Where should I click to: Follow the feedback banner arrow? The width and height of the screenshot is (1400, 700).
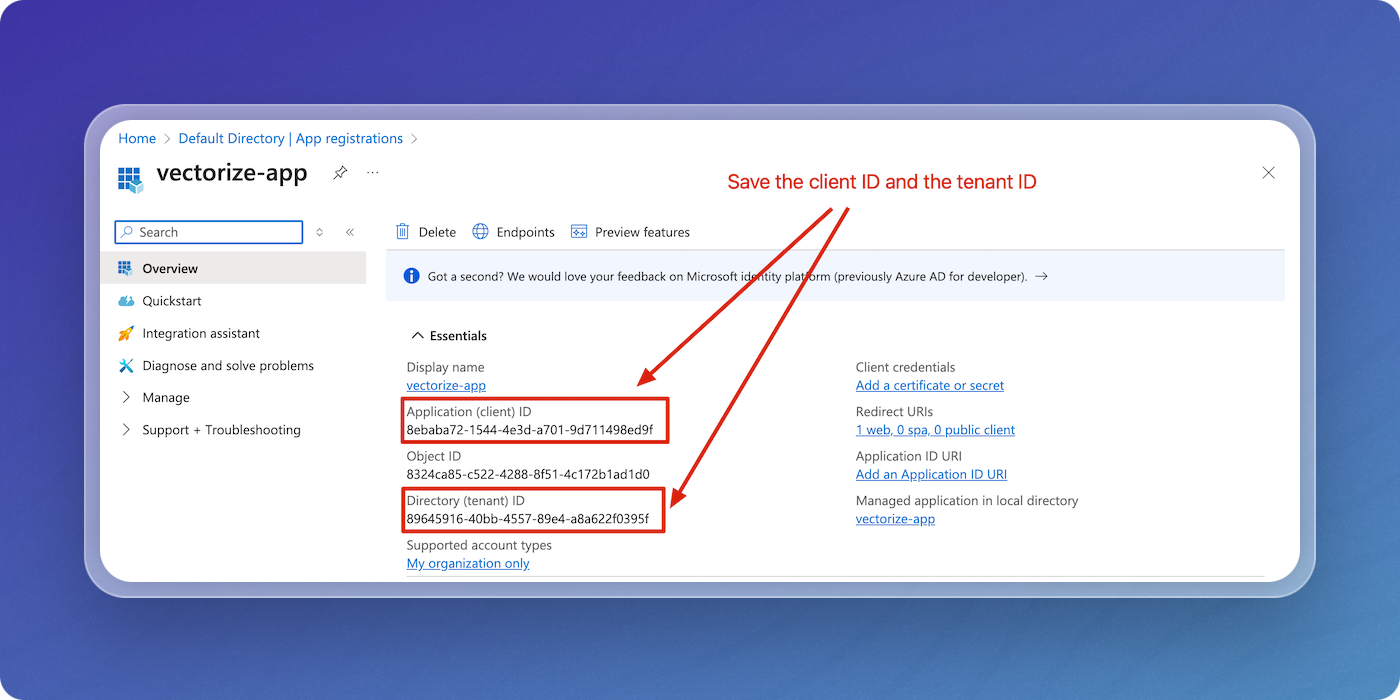click(x=1041, y=276)
